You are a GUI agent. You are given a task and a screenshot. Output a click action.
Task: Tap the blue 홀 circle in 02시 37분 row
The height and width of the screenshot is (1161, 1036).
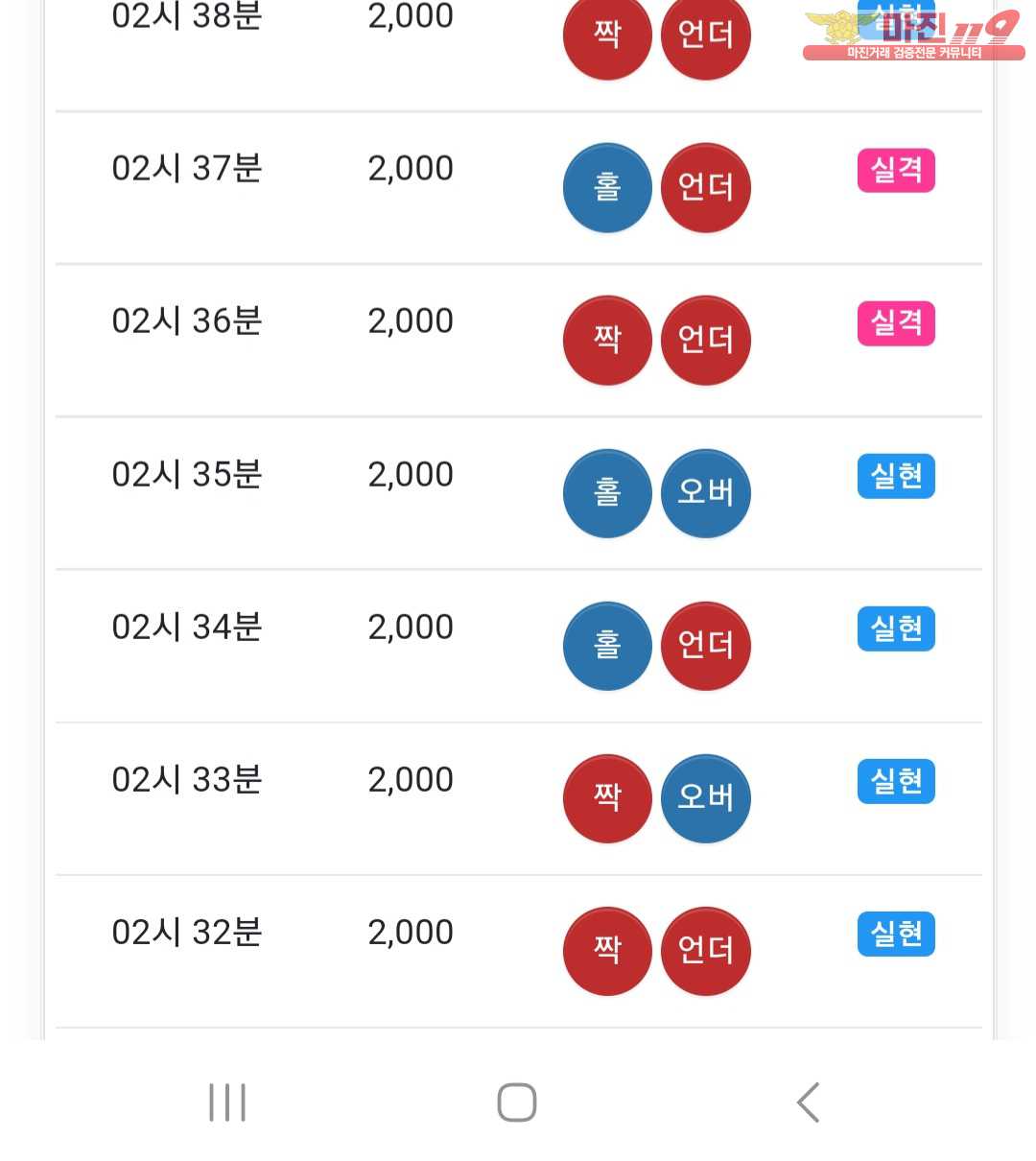tap(607, 188)
